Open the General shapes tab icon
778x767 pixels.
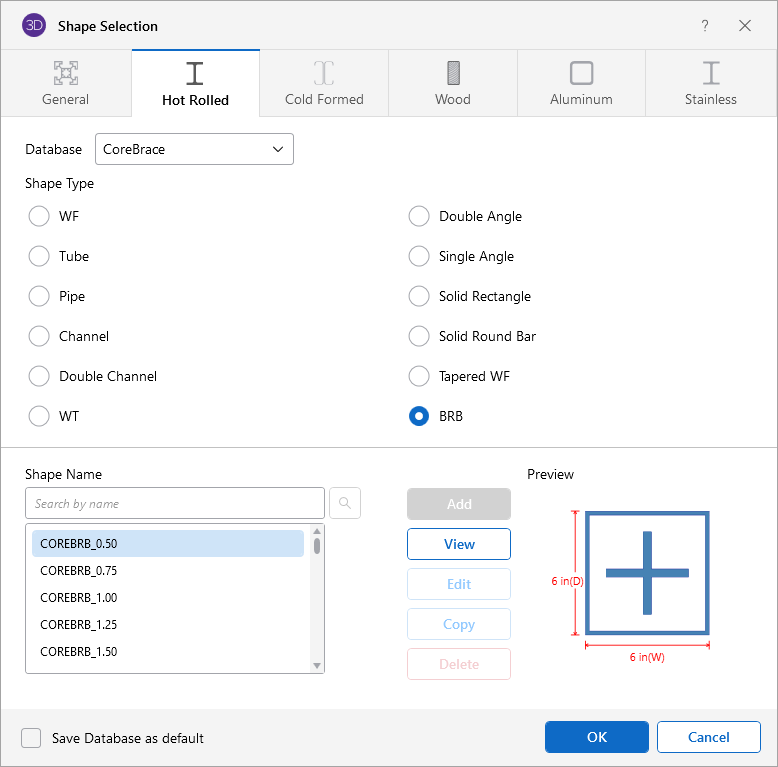pos(66,73)
